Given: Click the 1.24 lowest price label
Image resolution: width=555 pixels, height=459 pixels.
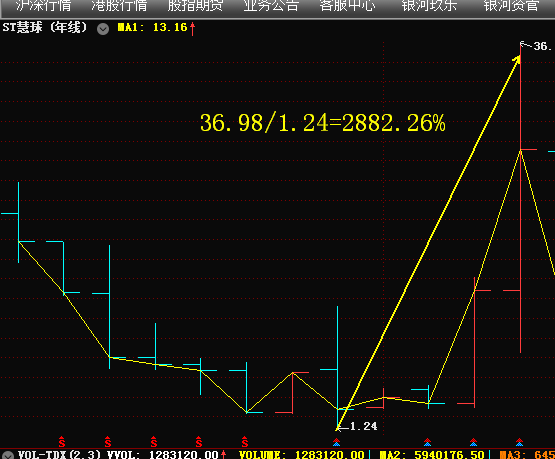Looking at the screenshot, I should click(364, 426).
